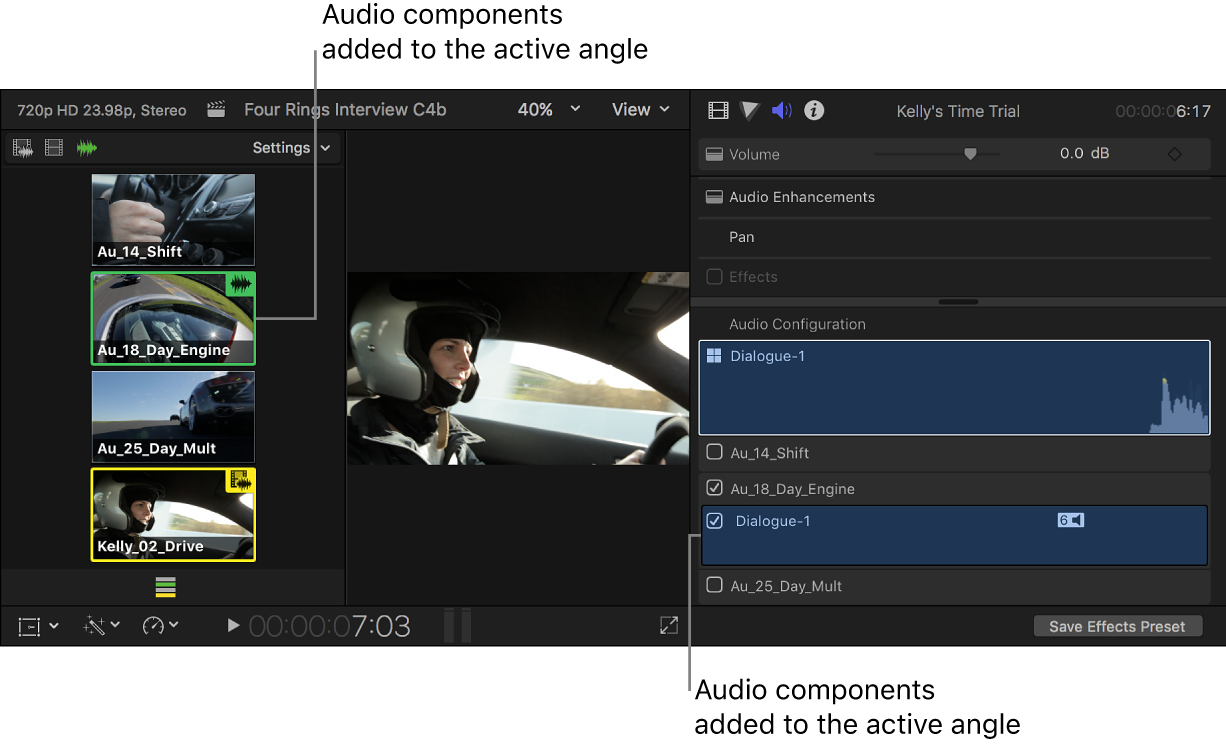
Task: Open the 40% zoom level menu
Action: pyautogui.click(x=548, y=110)
